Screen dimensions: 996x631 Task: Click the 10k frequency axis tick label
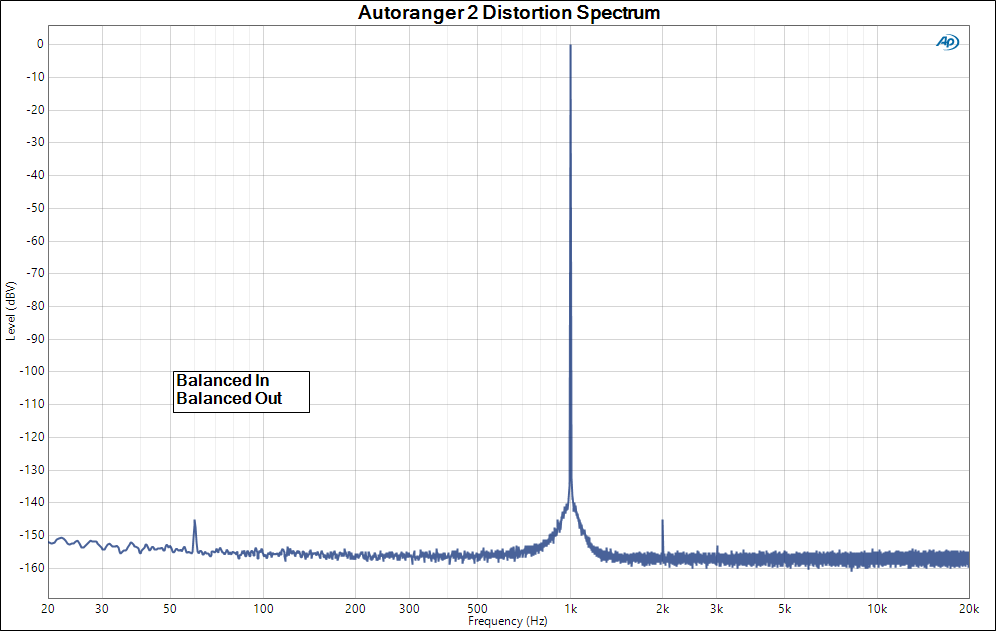[877, 609]
